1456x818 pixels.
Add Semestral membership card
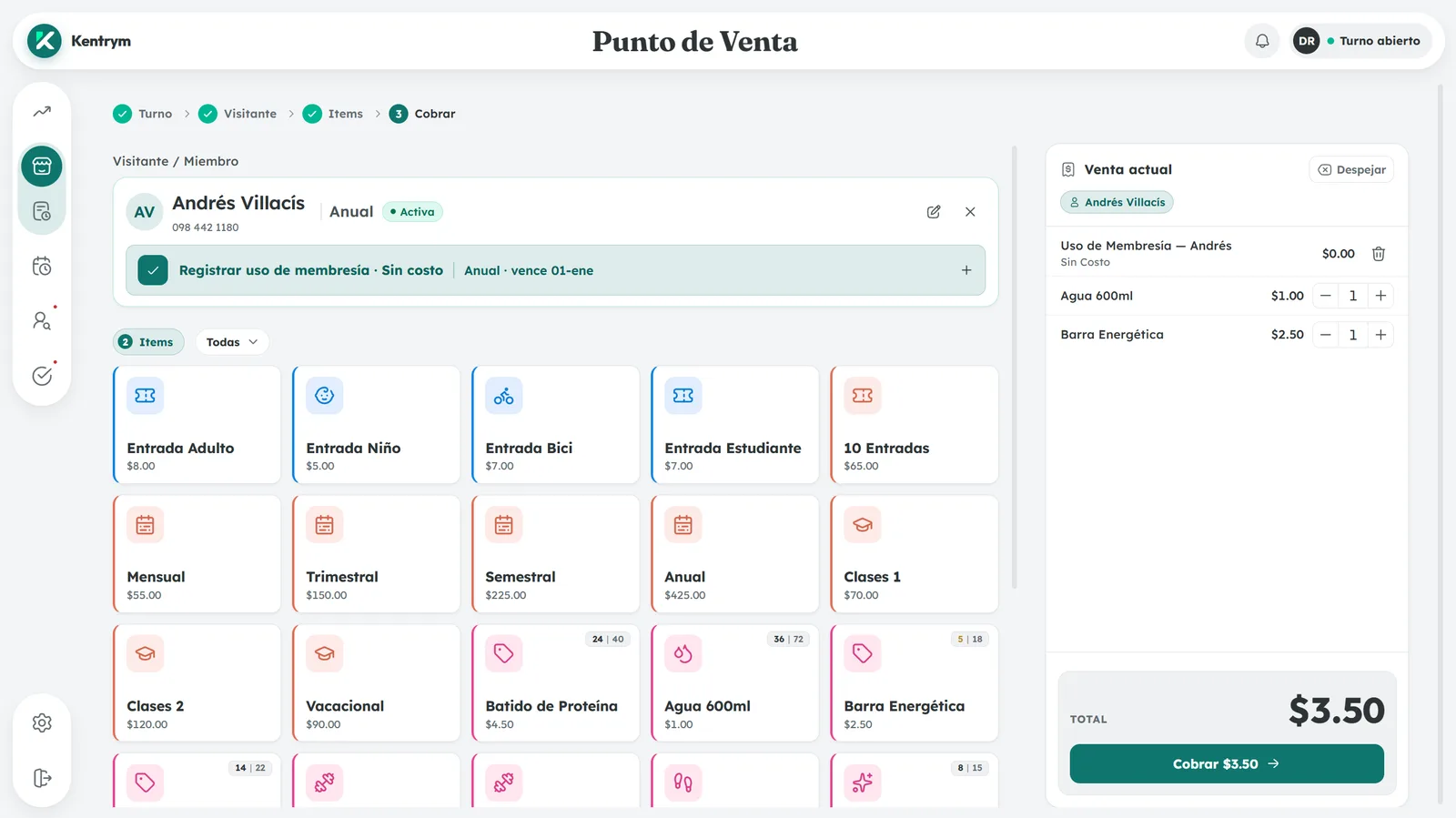(x=555, y=554)
